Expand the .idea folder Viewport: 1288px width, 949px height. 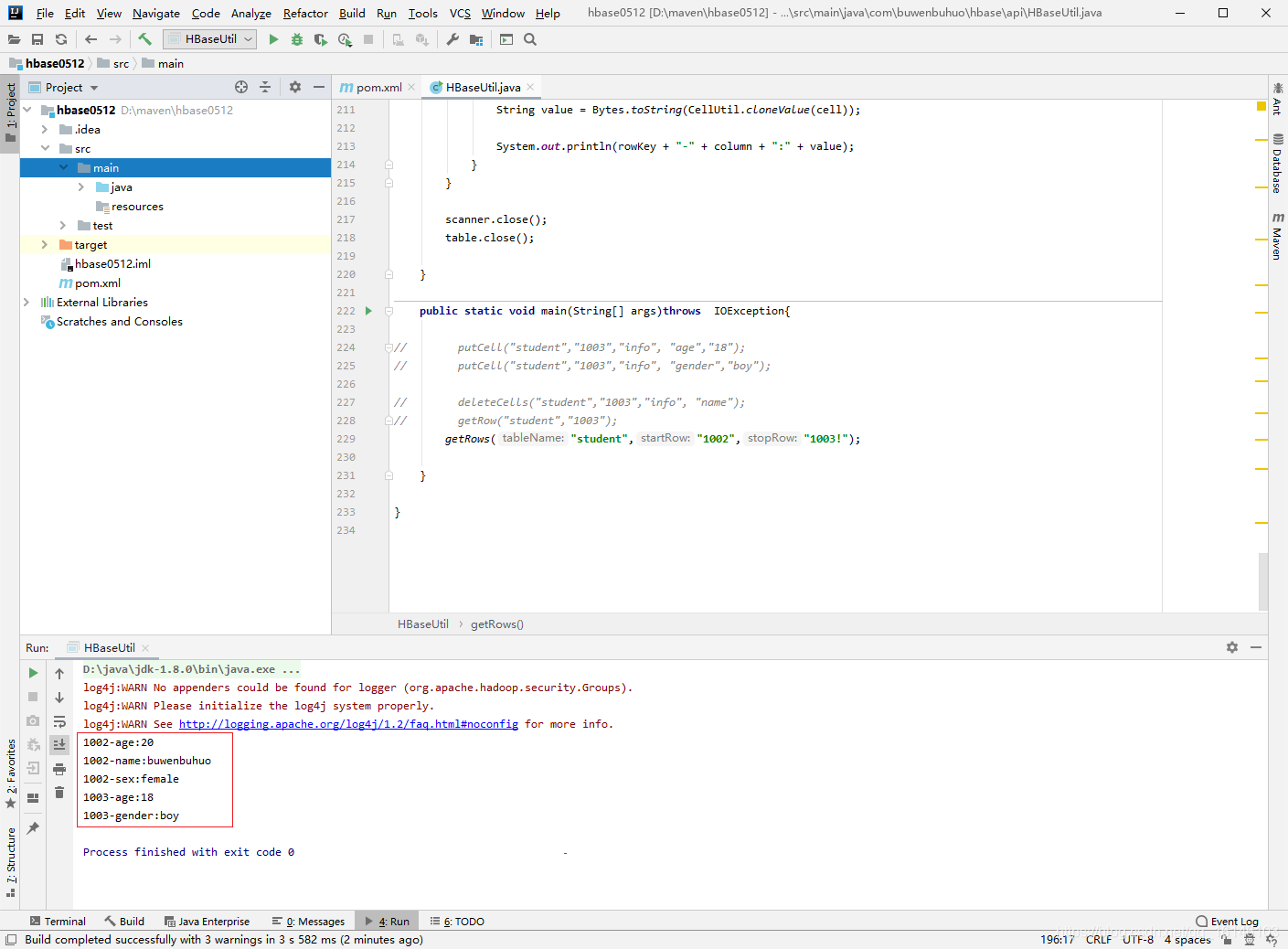point(45,129)
